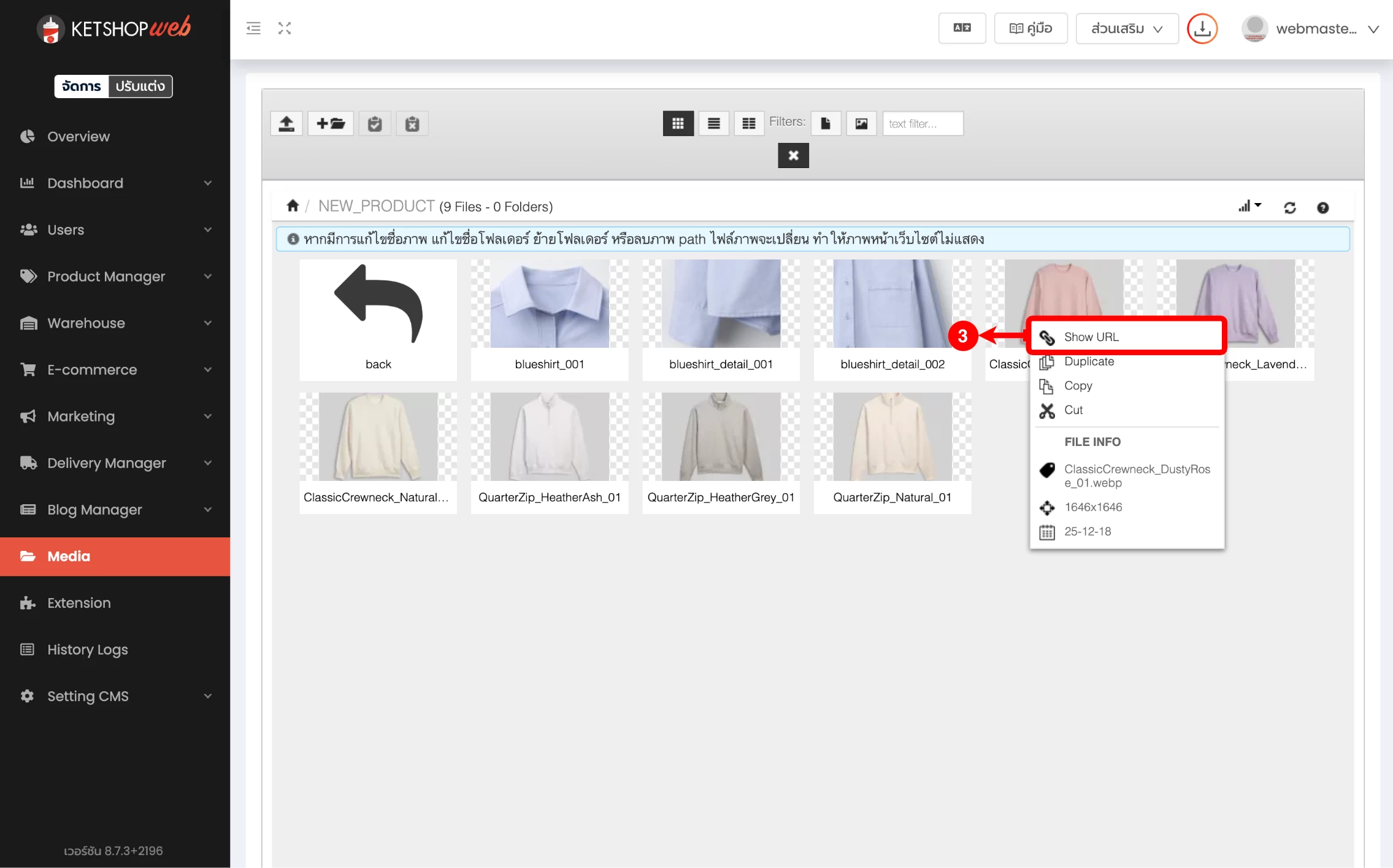This screenshot has height=868, width=1393.
Task: Switch to list view icon
Action: tap(713, 124)
